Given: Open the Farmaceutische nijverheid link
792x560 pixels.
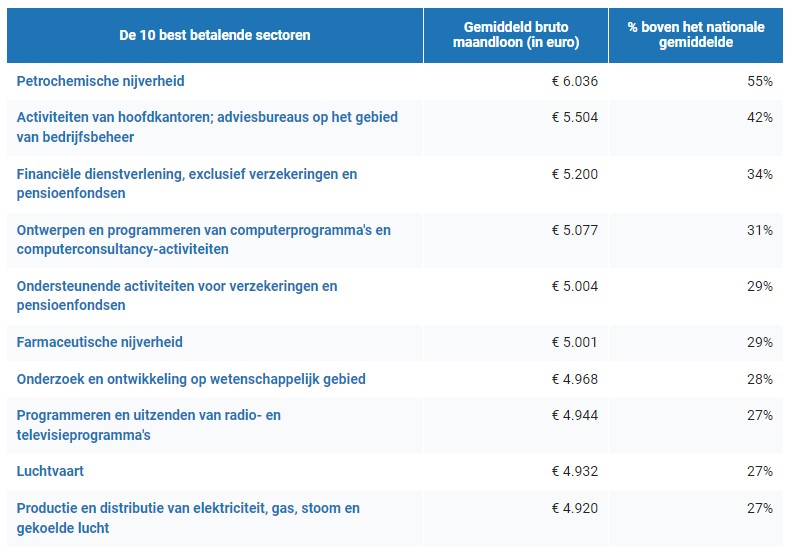Looking at the screenshot, I should [100, 342].
